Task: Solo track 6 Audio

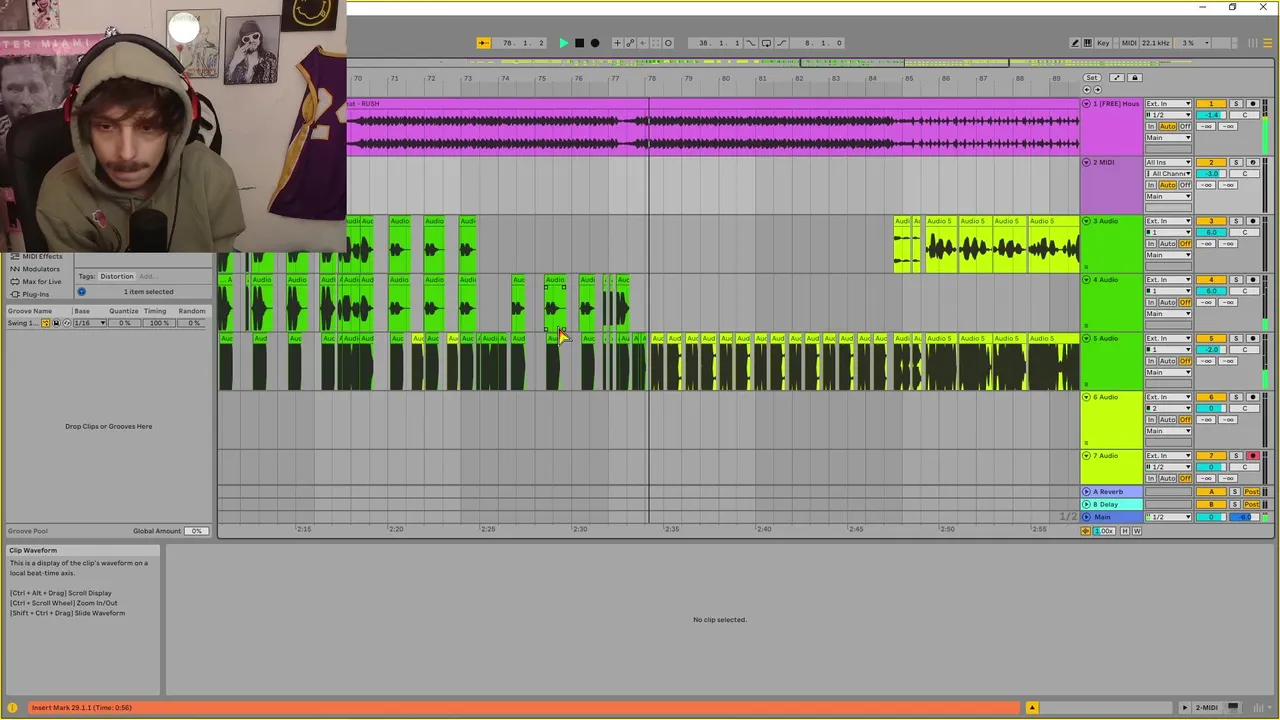Action: 1236,397
